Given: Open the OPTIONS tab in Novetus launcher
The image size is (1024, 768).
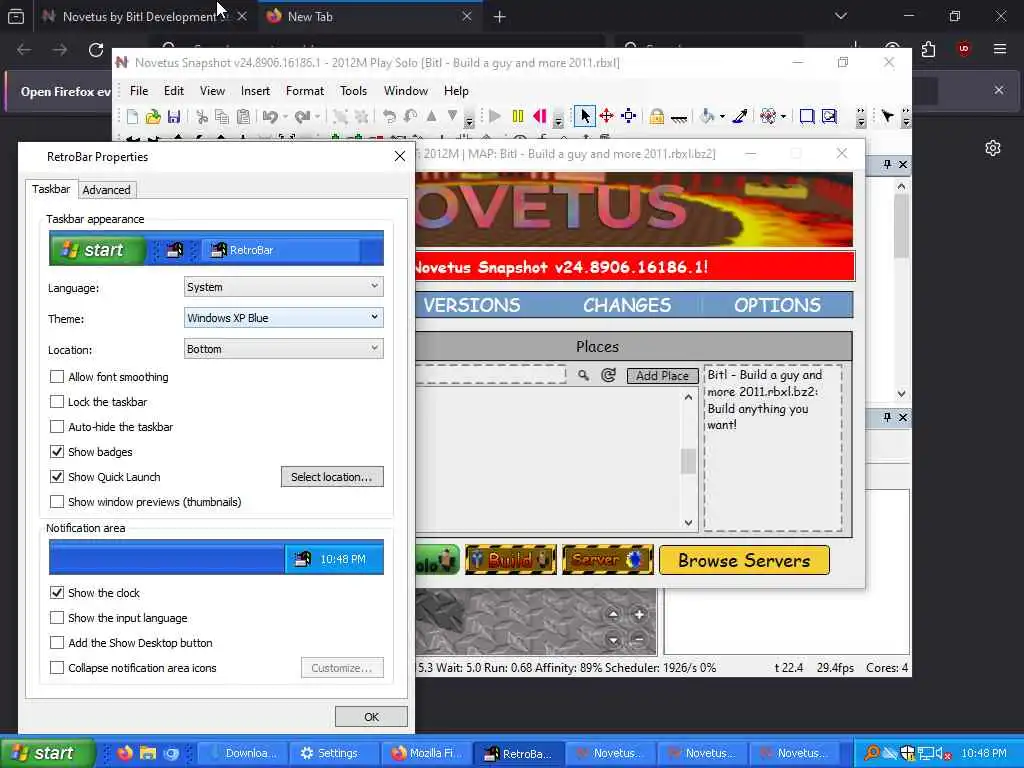Looking at the screenshot, I should click(x=777, y=305).
